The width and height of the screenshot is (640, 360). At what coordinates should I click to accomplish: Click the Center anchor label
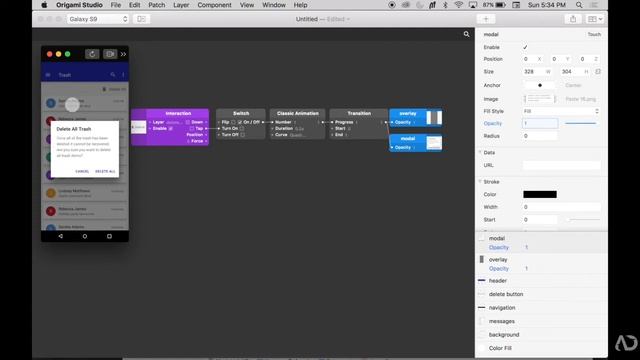pos(573,85)
